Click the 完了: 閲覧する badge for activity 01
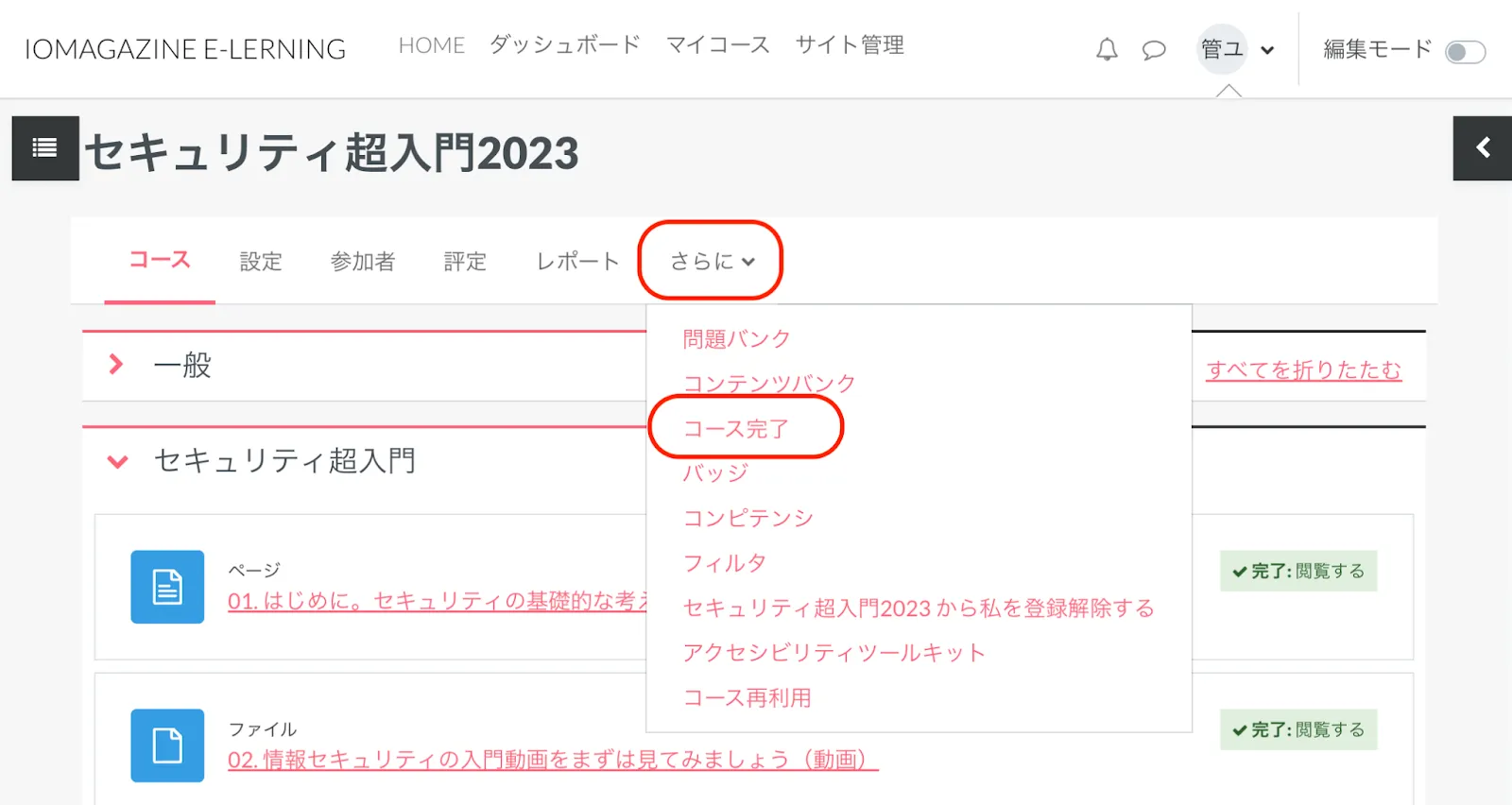The width and height of the screenshot is (1512, 805). 1297,571
